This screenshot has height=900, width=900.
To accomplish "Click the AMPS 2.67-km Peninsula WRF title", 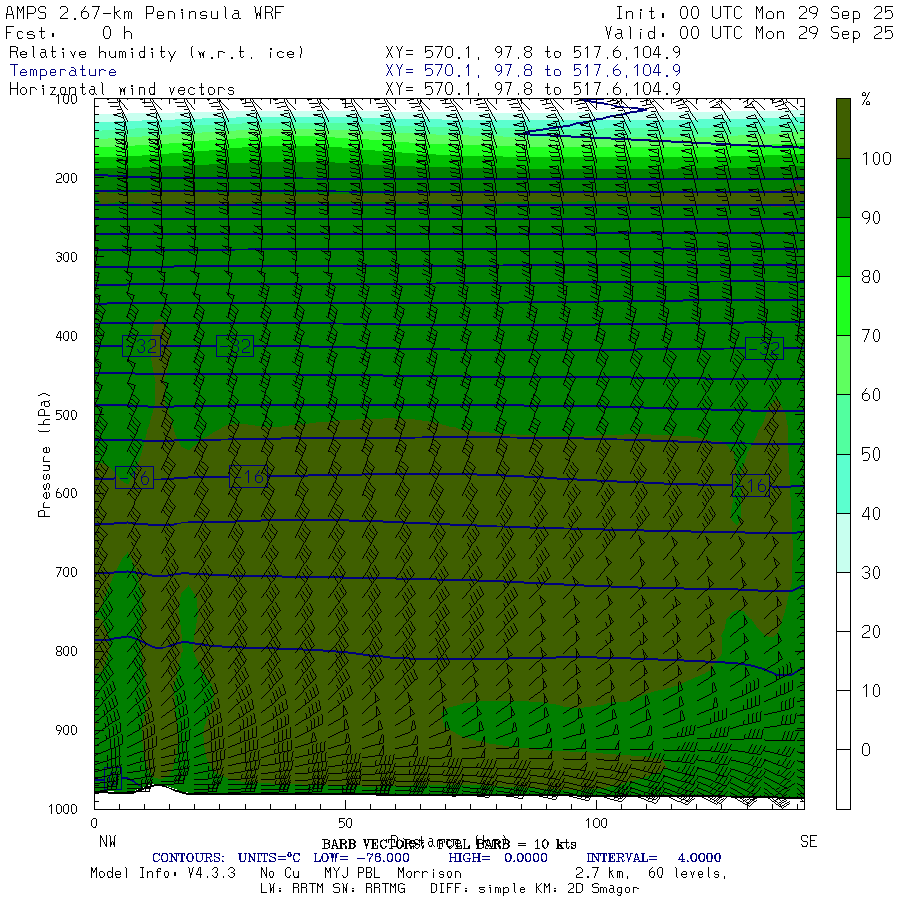I will 144,13.
